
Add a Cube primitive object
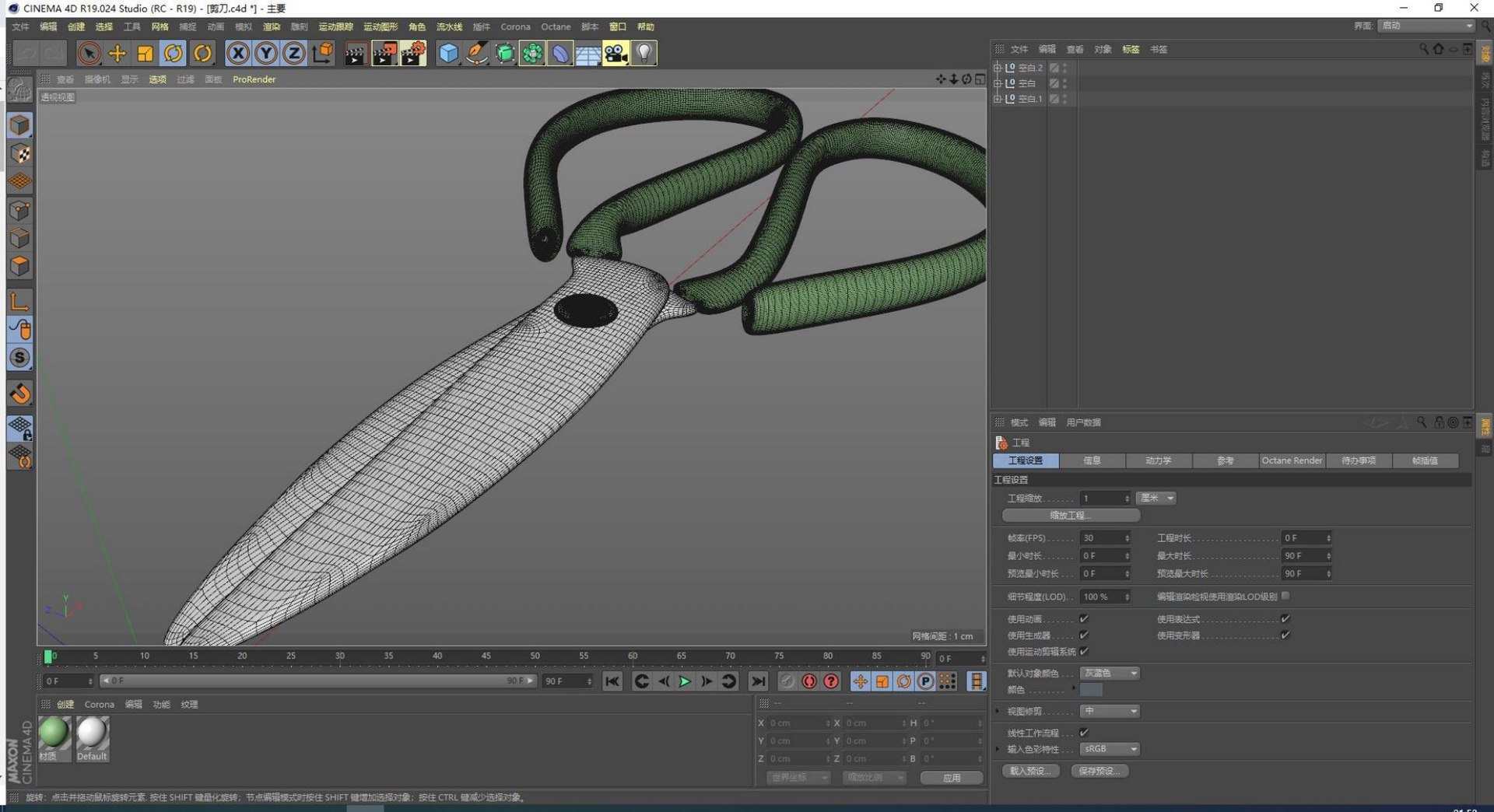click(x=449, y=53)
